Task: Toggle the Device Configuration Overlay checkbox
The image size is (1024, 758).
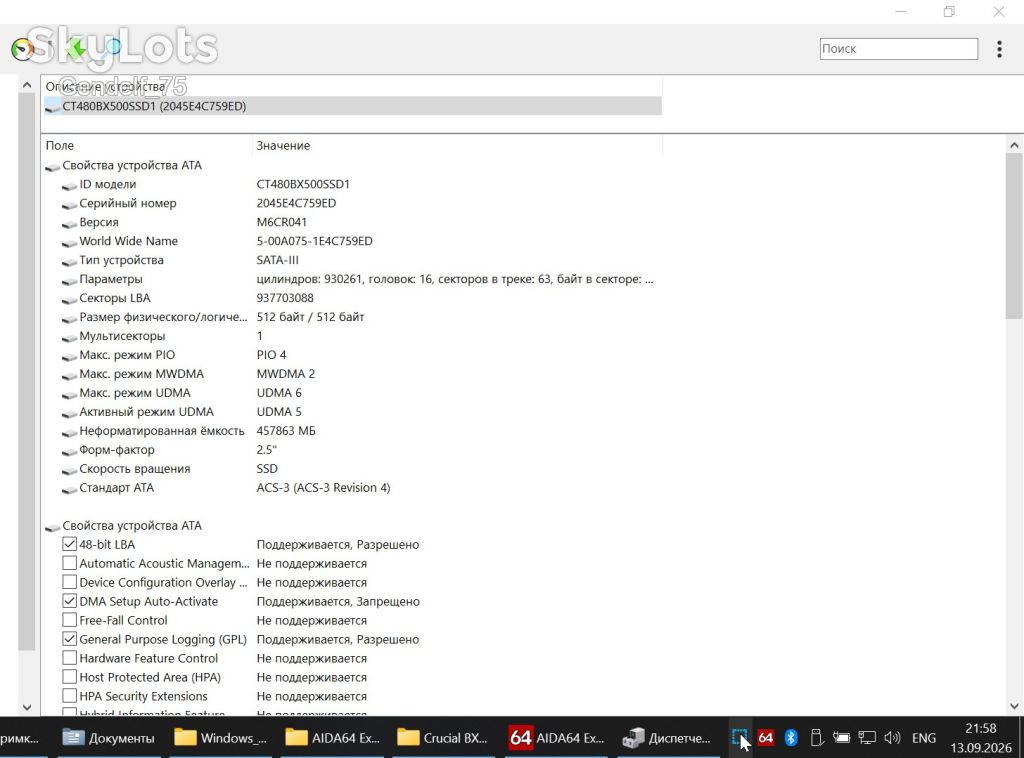Action: tap(69, 582)
